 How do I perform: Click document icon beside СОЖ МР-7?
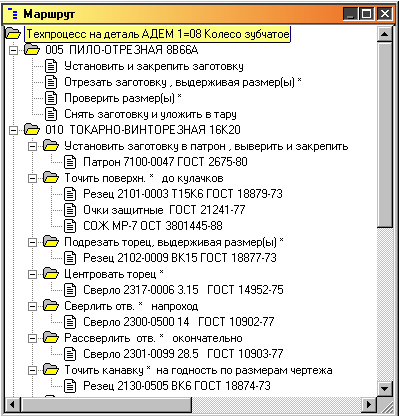point(70,226)
